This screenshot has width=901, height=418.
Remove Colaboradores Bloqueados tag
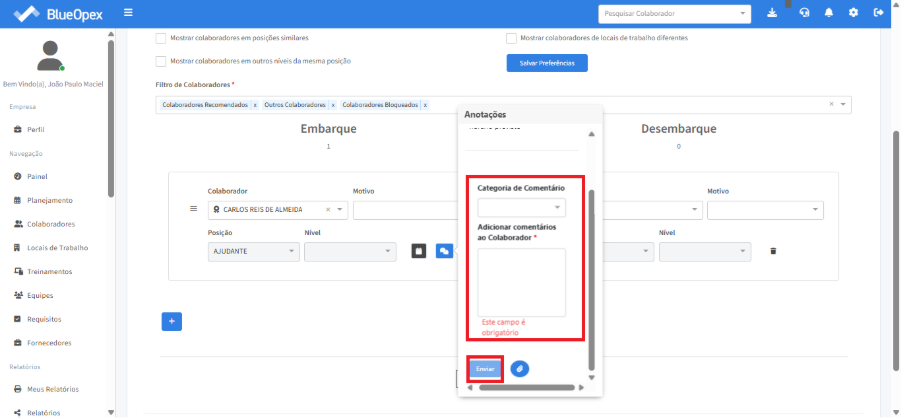coord(425,105)
